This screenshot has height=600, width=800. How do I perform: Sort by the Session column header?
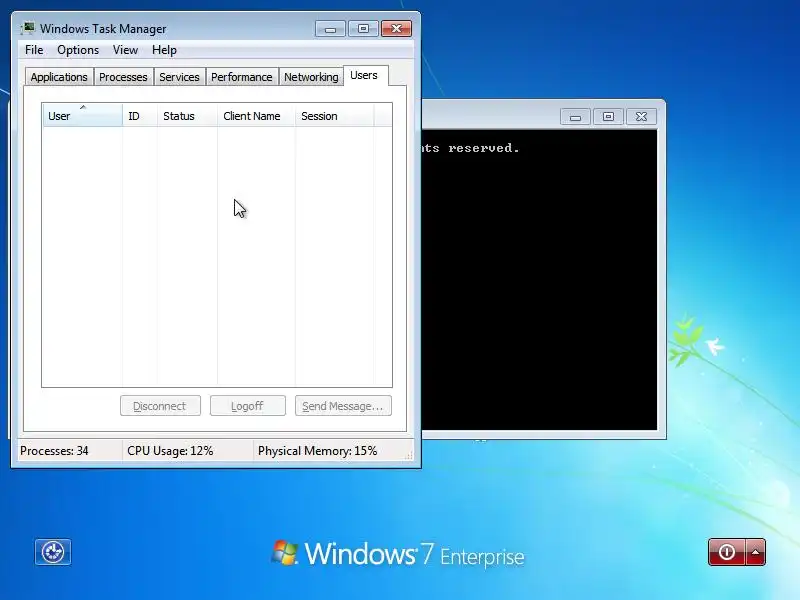335,116
